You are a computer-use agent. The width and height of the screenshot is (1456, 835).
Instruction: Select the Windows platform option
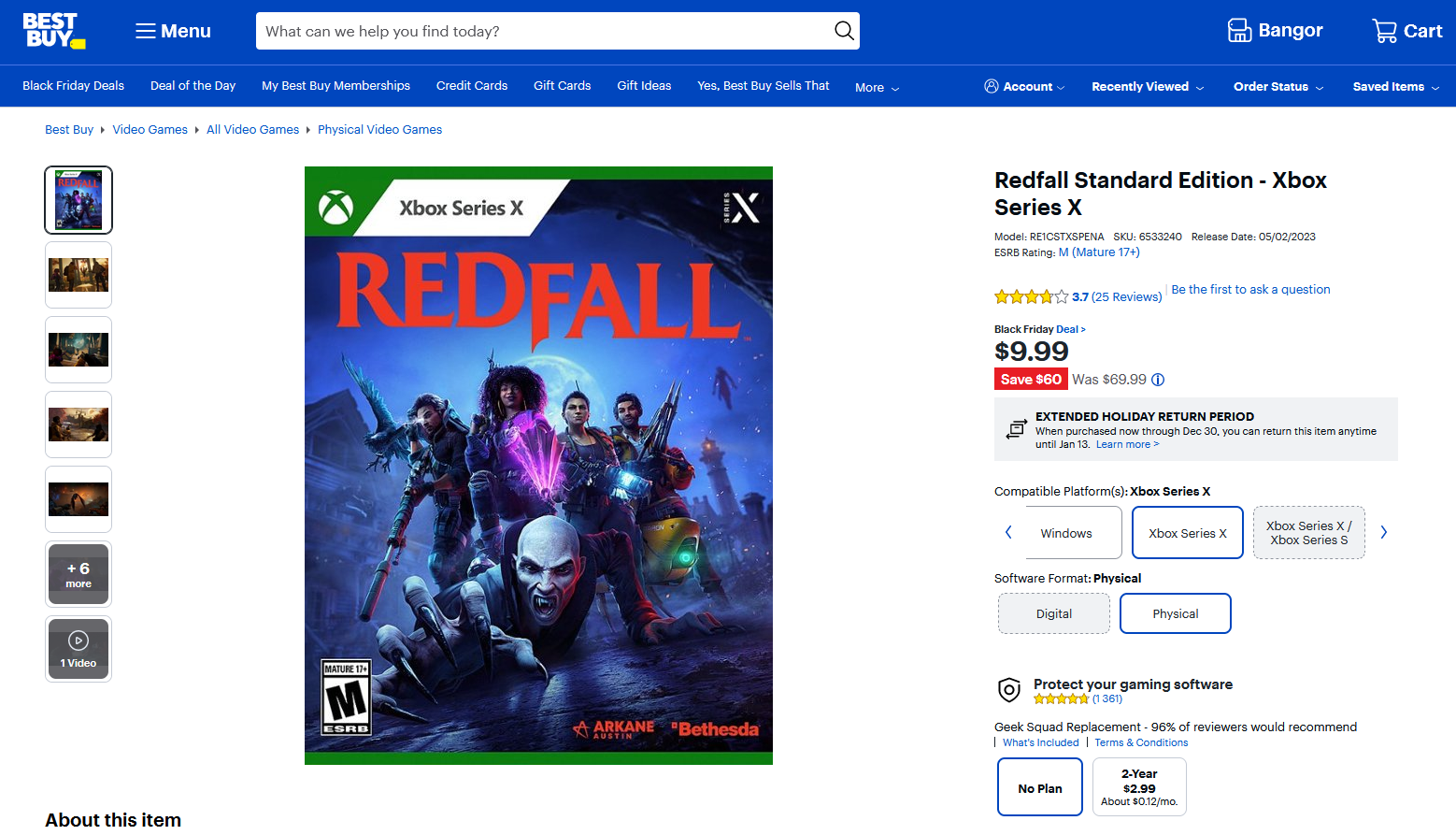coord(1066,533)
